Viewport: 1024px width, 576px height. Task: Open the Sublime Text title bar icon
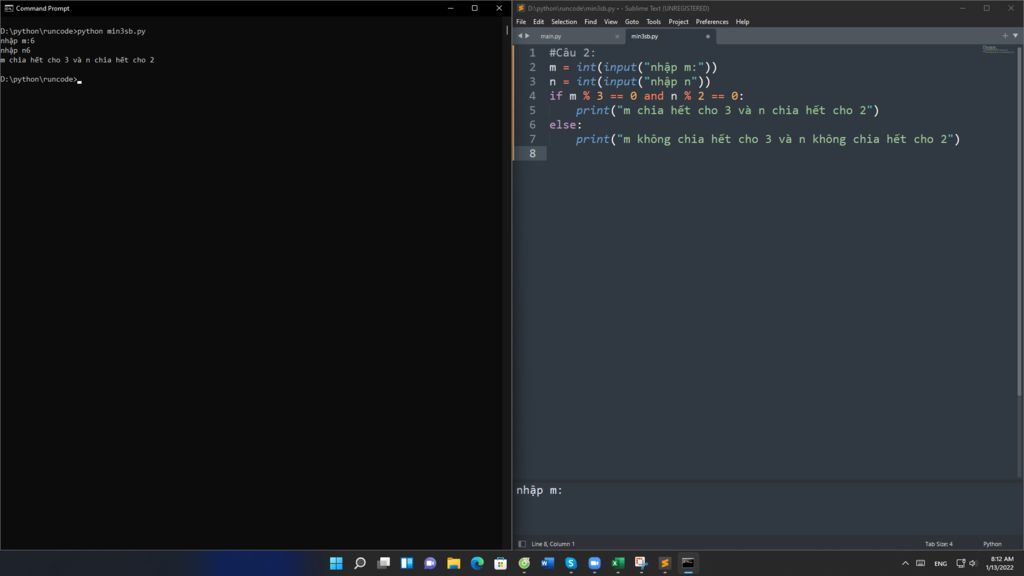coord(521,8)
